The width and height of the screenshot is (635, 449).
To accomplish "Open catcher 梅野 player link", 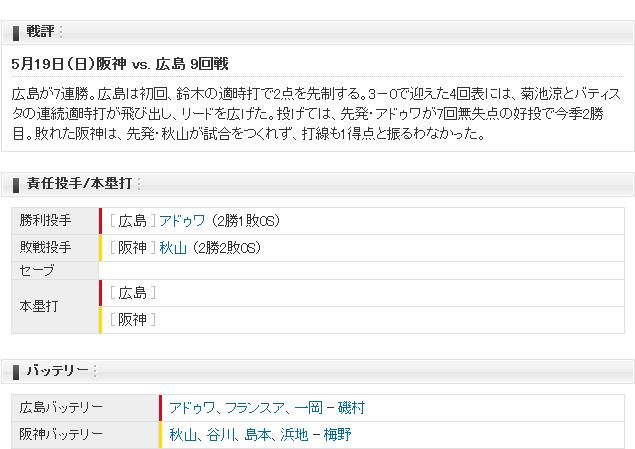I will click(337, 435).
